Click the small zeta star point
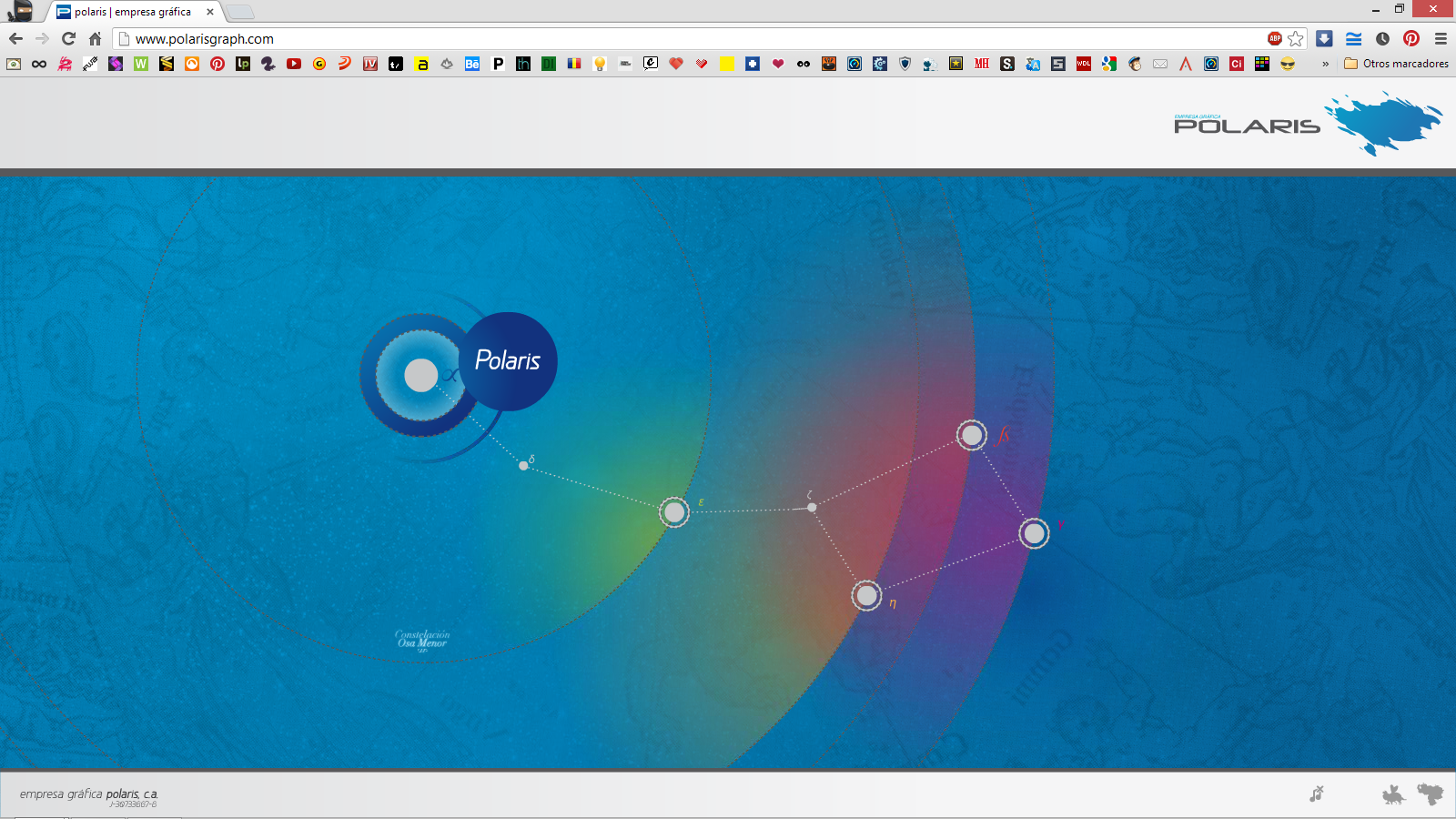Image resolution: width=1456 pixels, height=819 pixels. 812,508
